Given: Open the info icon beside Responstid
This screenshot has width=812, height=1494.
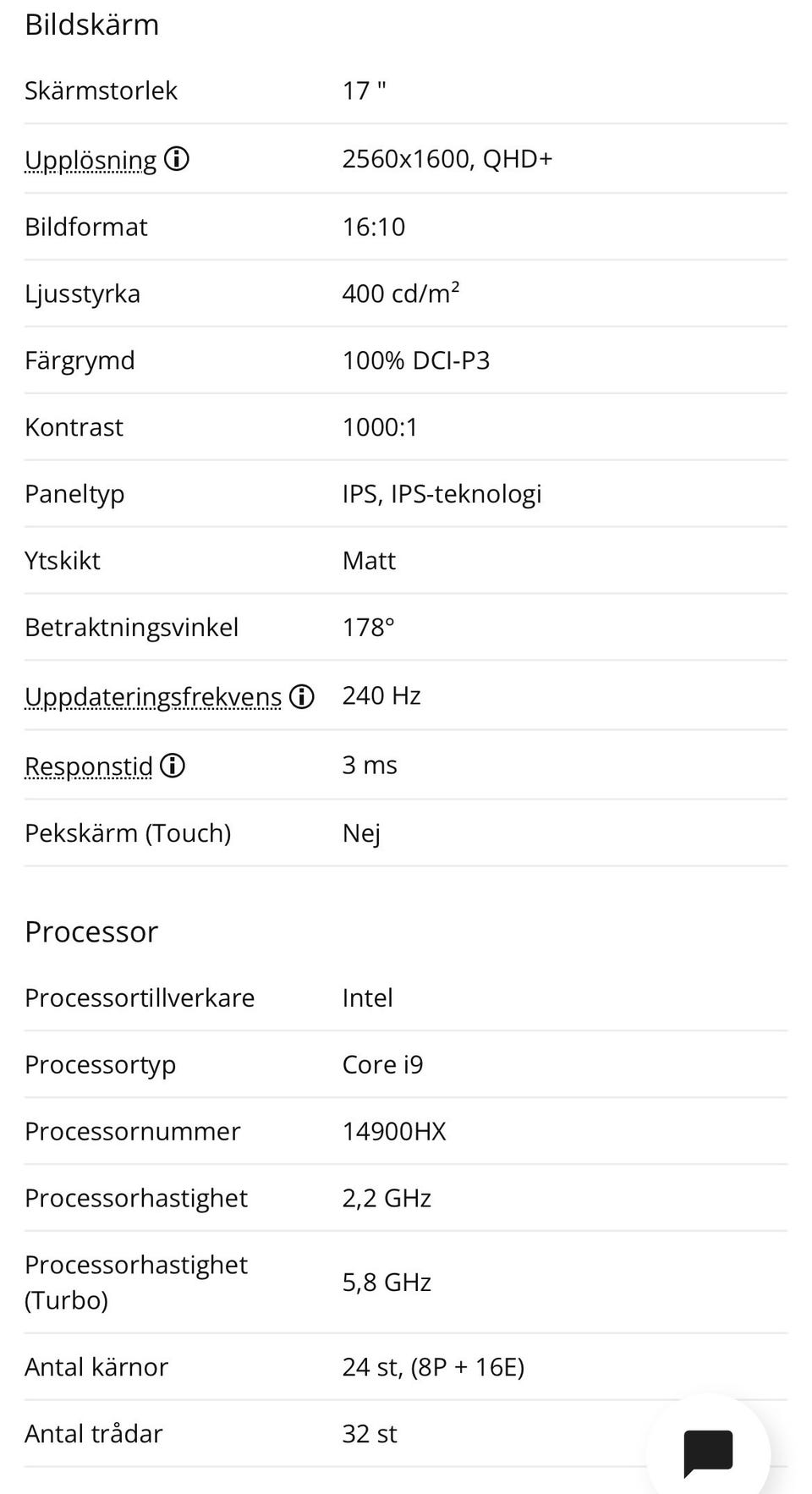Looking at the screenshot, I should click(x=173, y=766).
